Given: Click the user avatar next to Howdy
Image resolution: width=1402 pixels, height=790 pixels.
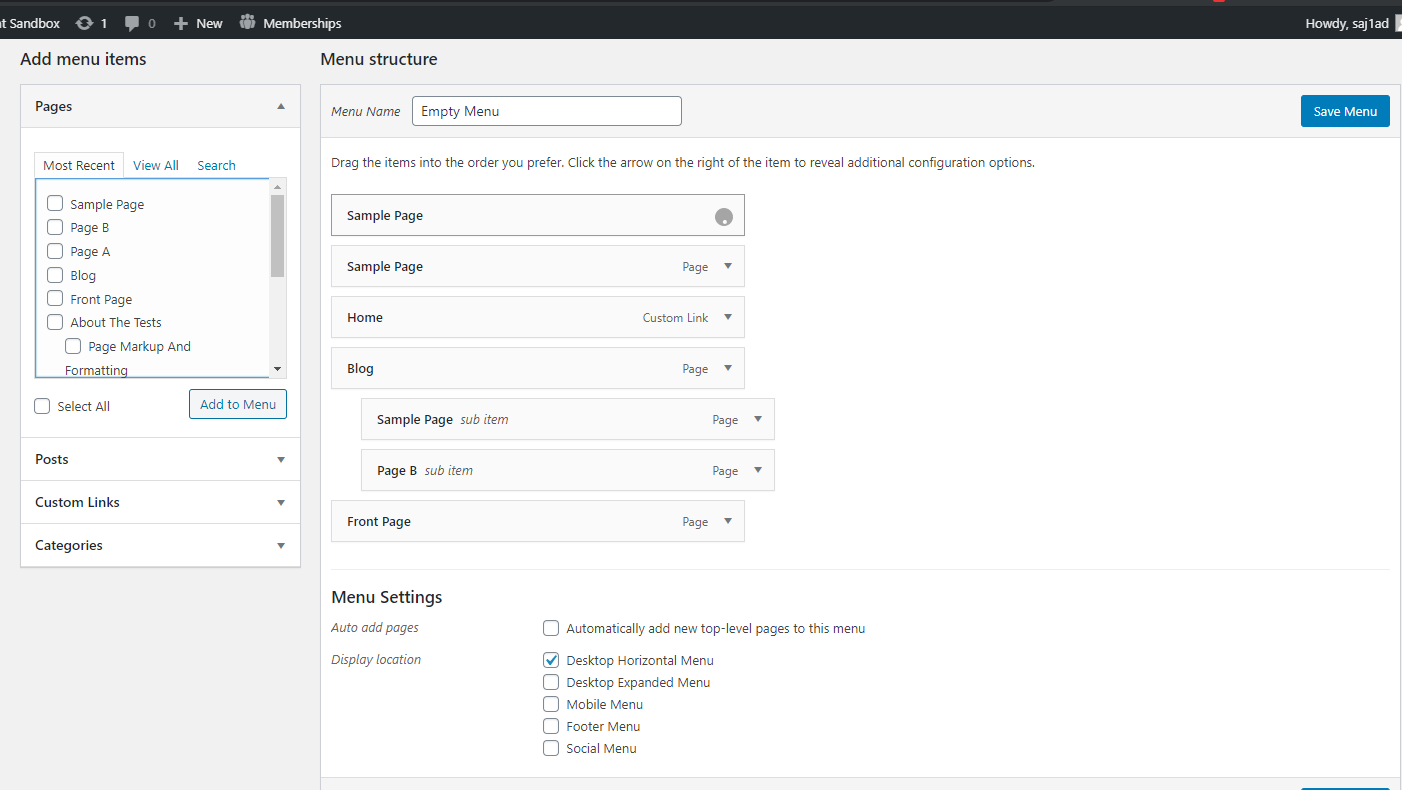Looking at the screenshot, I should coord(1398,23).
